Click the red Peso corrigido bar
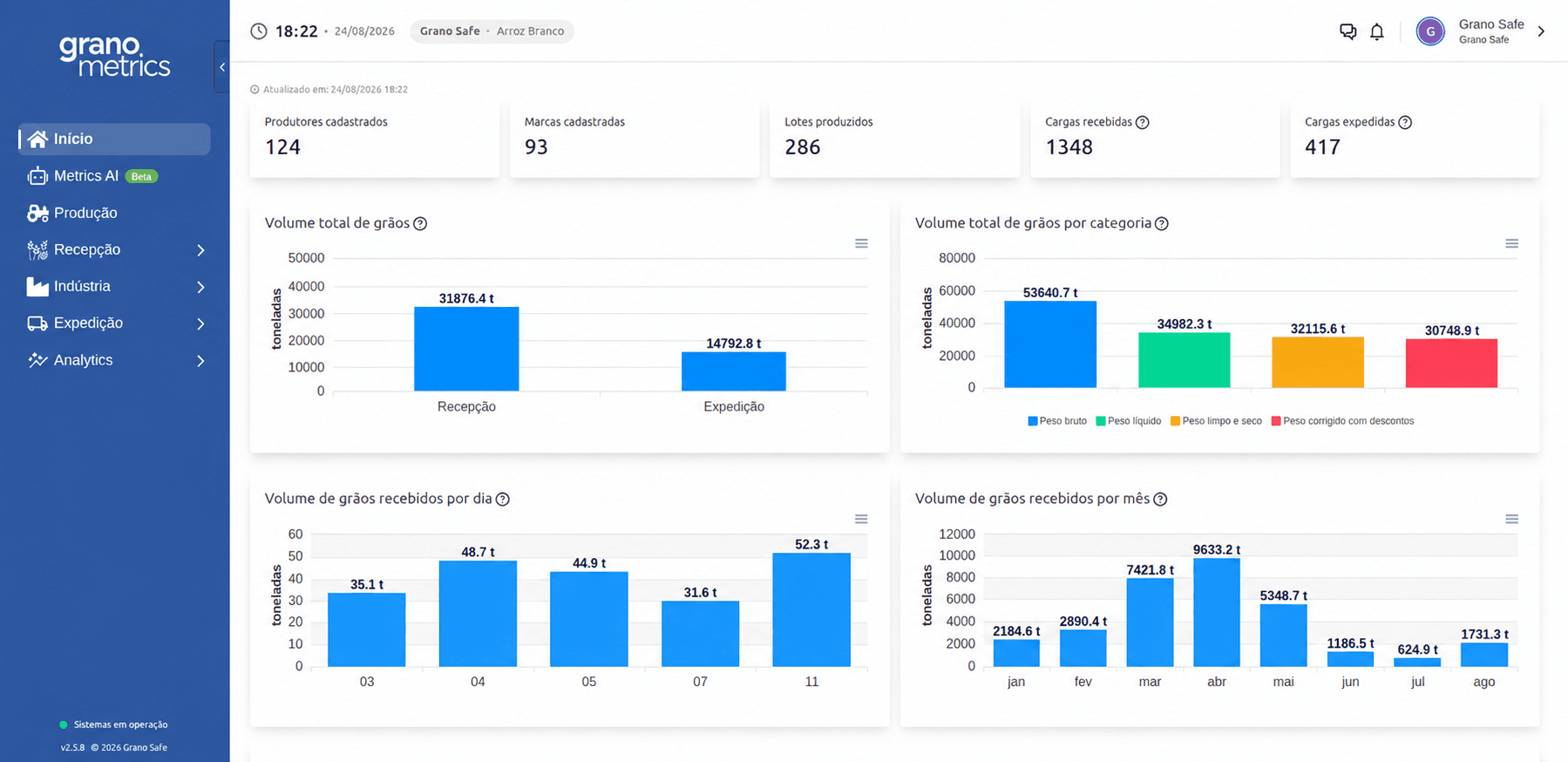This screenshot has height=762, width=1568. coord(1451,364)
